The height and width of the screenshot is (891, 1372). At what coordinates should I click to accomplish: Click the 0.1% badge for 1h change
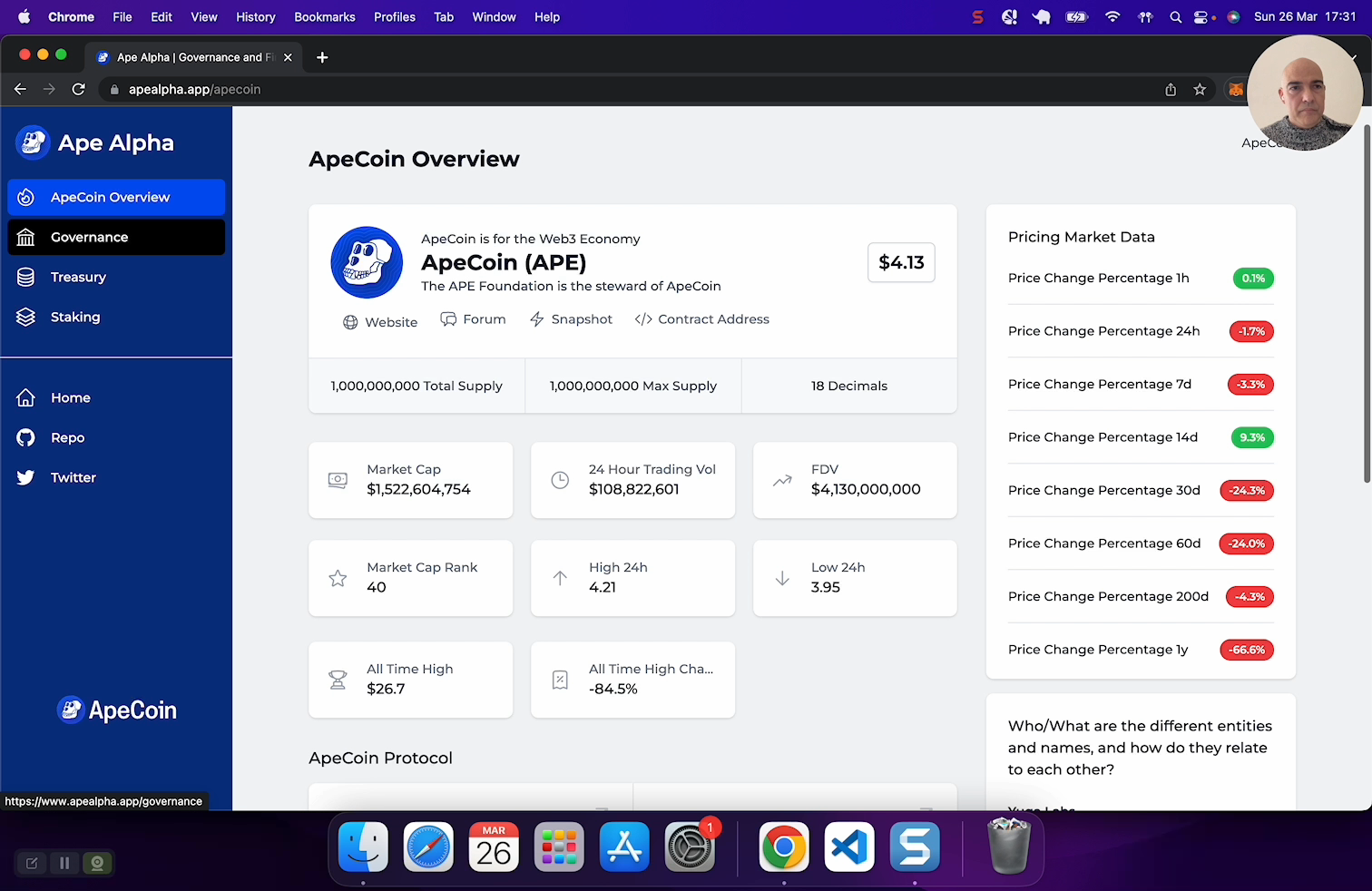(1253, 279)
